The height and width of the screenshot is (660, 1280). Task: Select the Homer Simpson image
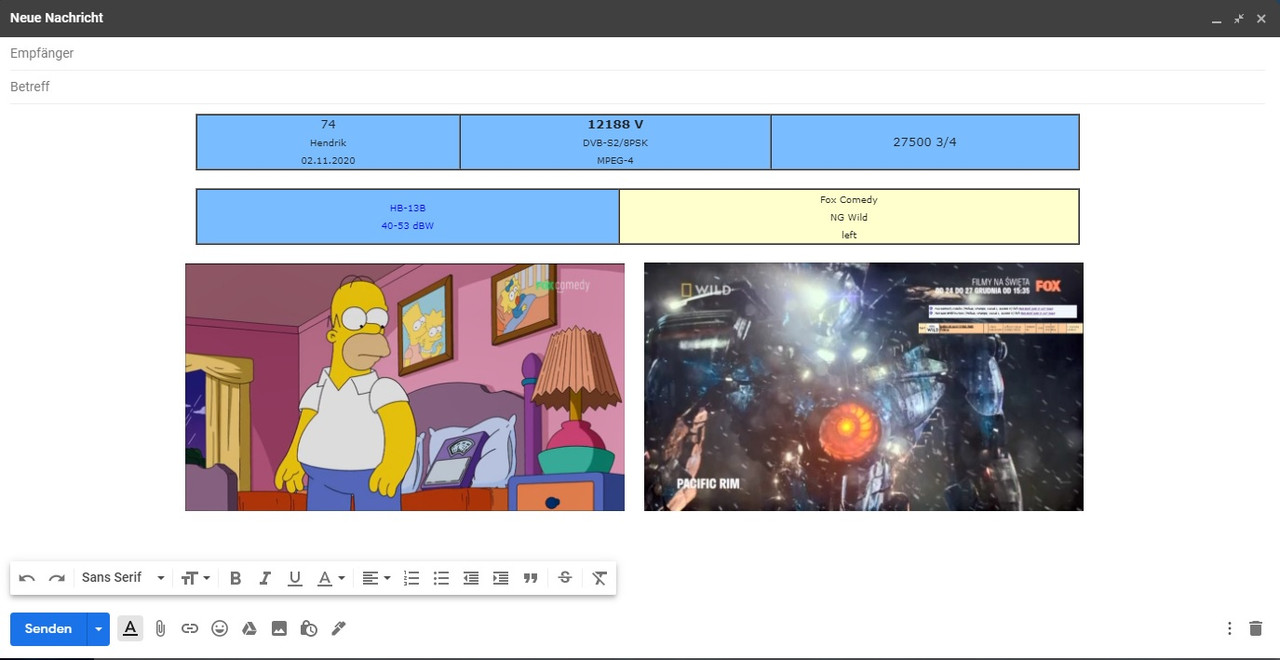405,387
